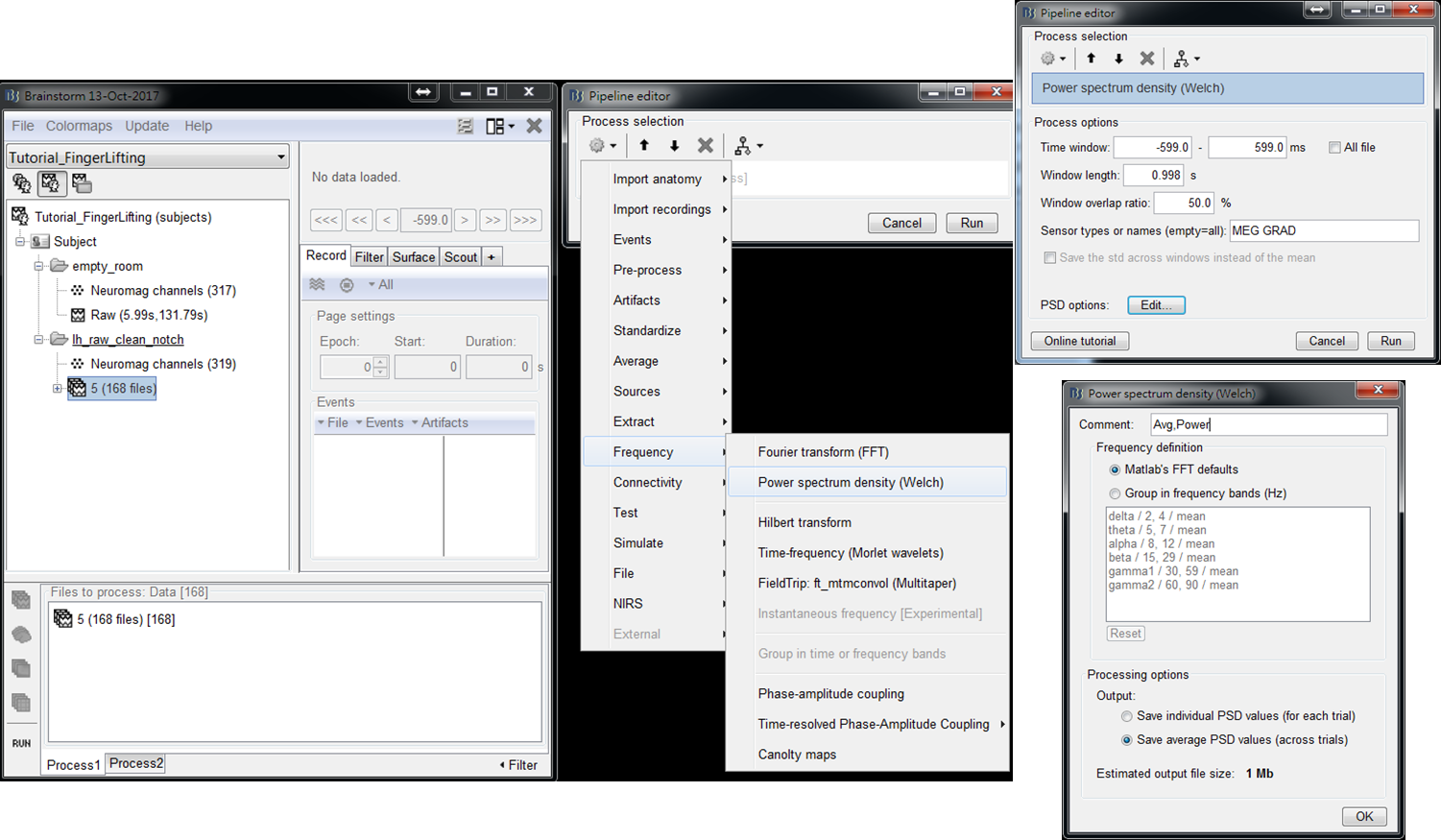Click Cancel in middle Pipeline editor
Screen dimensions: 1441x840
[901, 223]
